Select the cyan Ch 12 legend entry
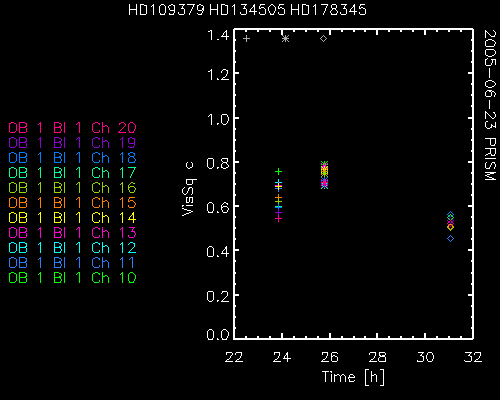Screen dimensions: 500x400 tap(72, 248)
